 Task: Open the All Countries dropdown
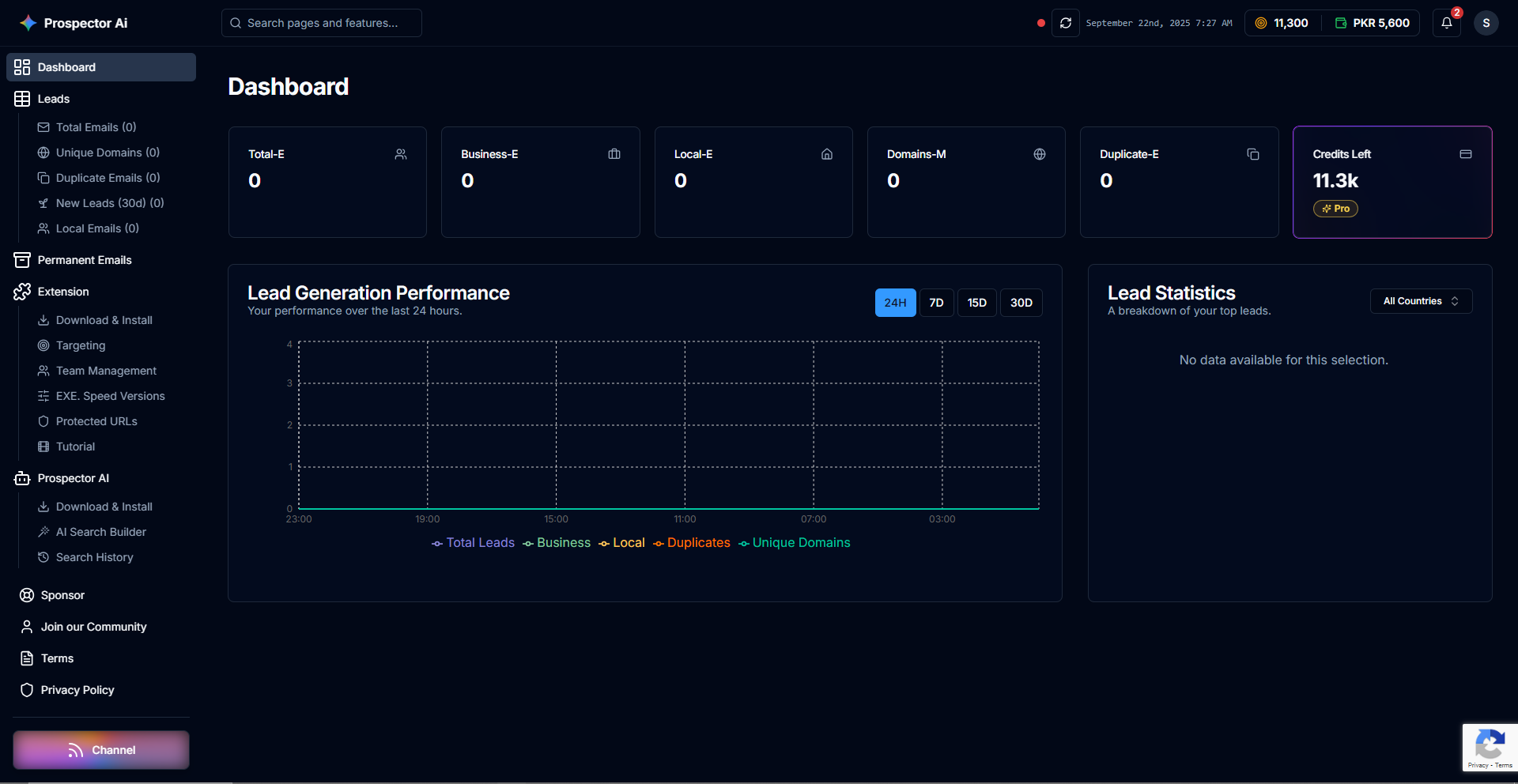tap(1420, 301)
